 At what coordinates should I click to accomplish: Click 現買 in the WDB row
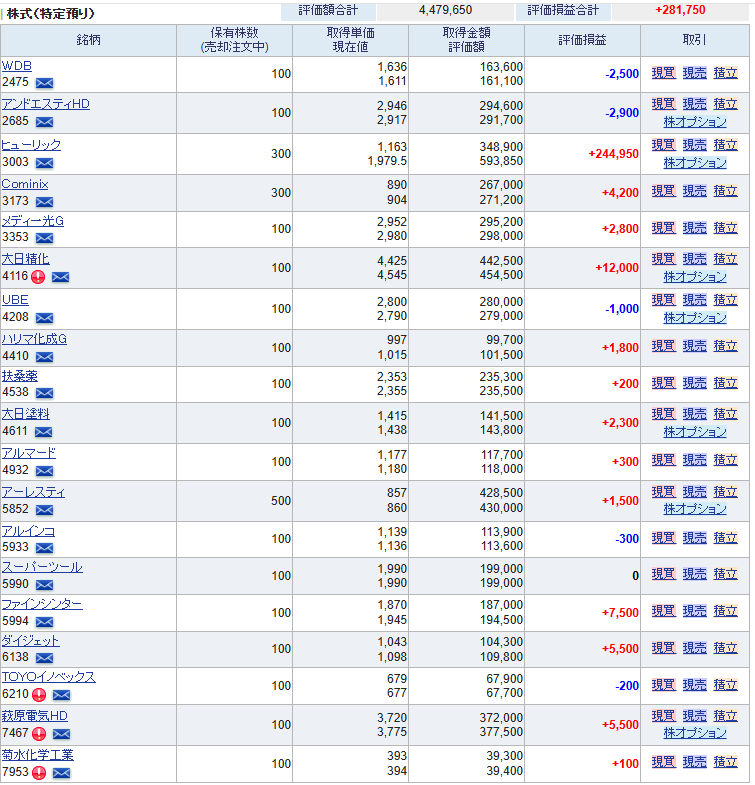[663, 73]
